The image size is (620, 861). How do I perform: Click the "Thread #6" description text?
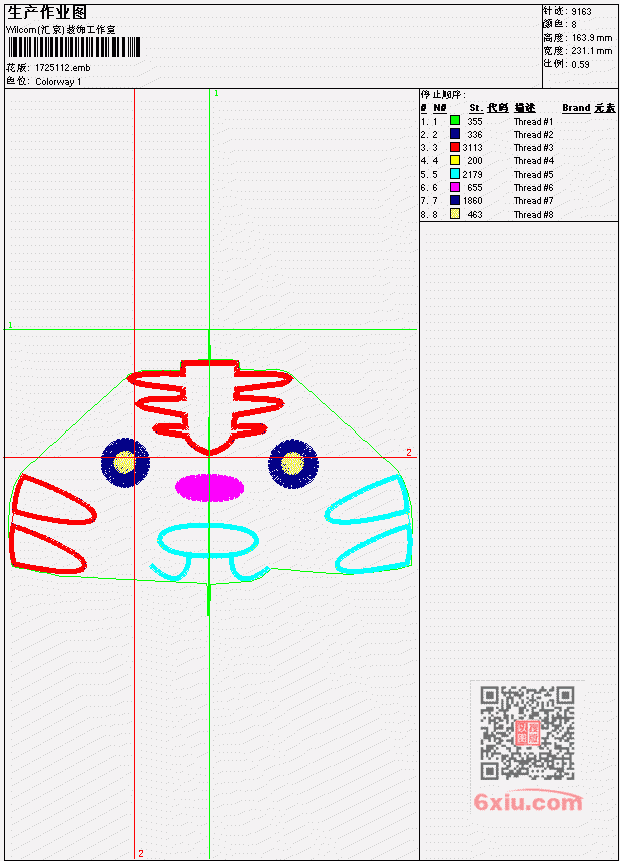pyautogui.click(x=534, y=188)
